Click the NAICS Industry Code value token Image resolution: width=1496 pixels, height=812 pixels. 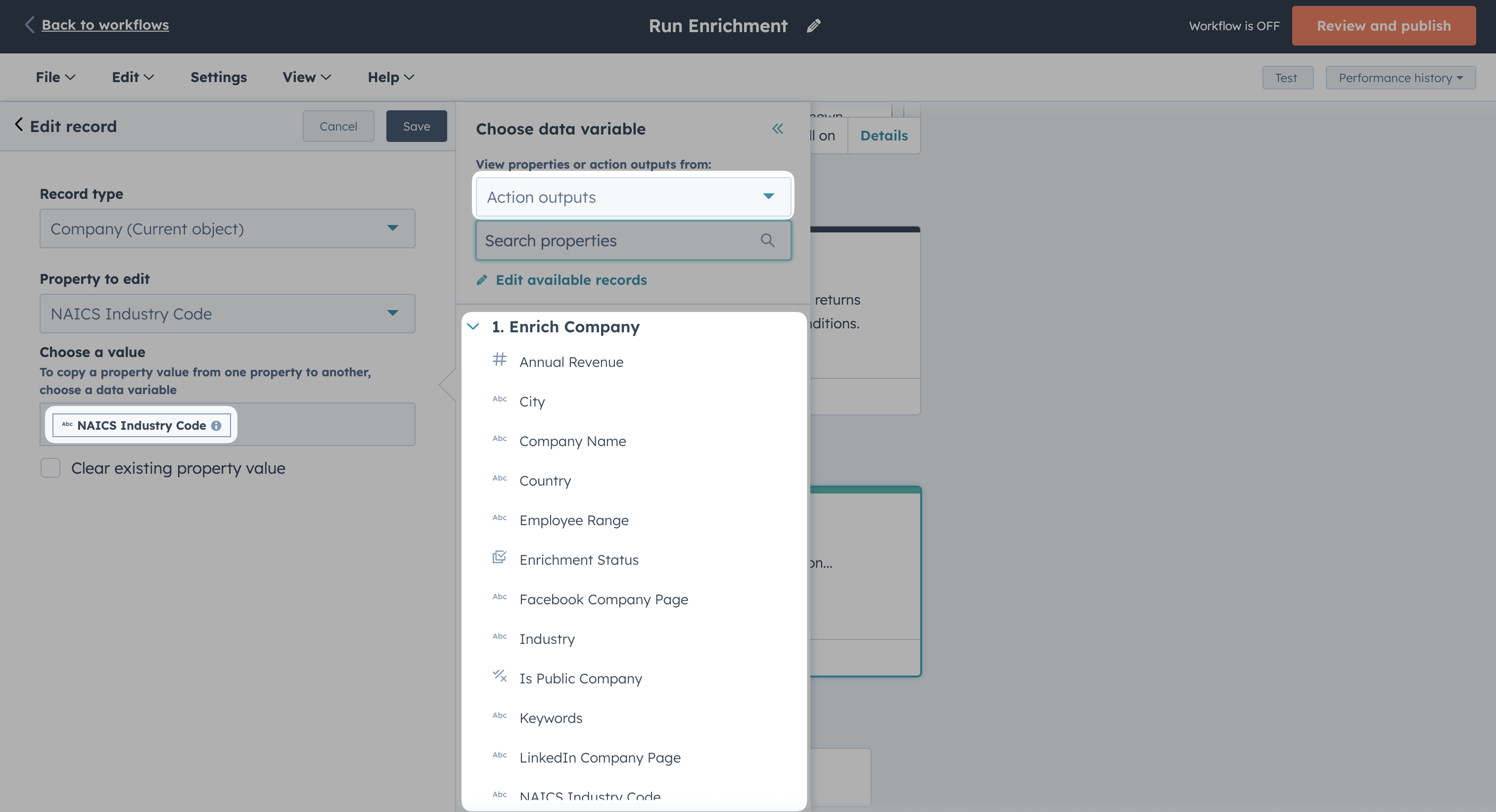pyautogui.click(x=141, y=425)
